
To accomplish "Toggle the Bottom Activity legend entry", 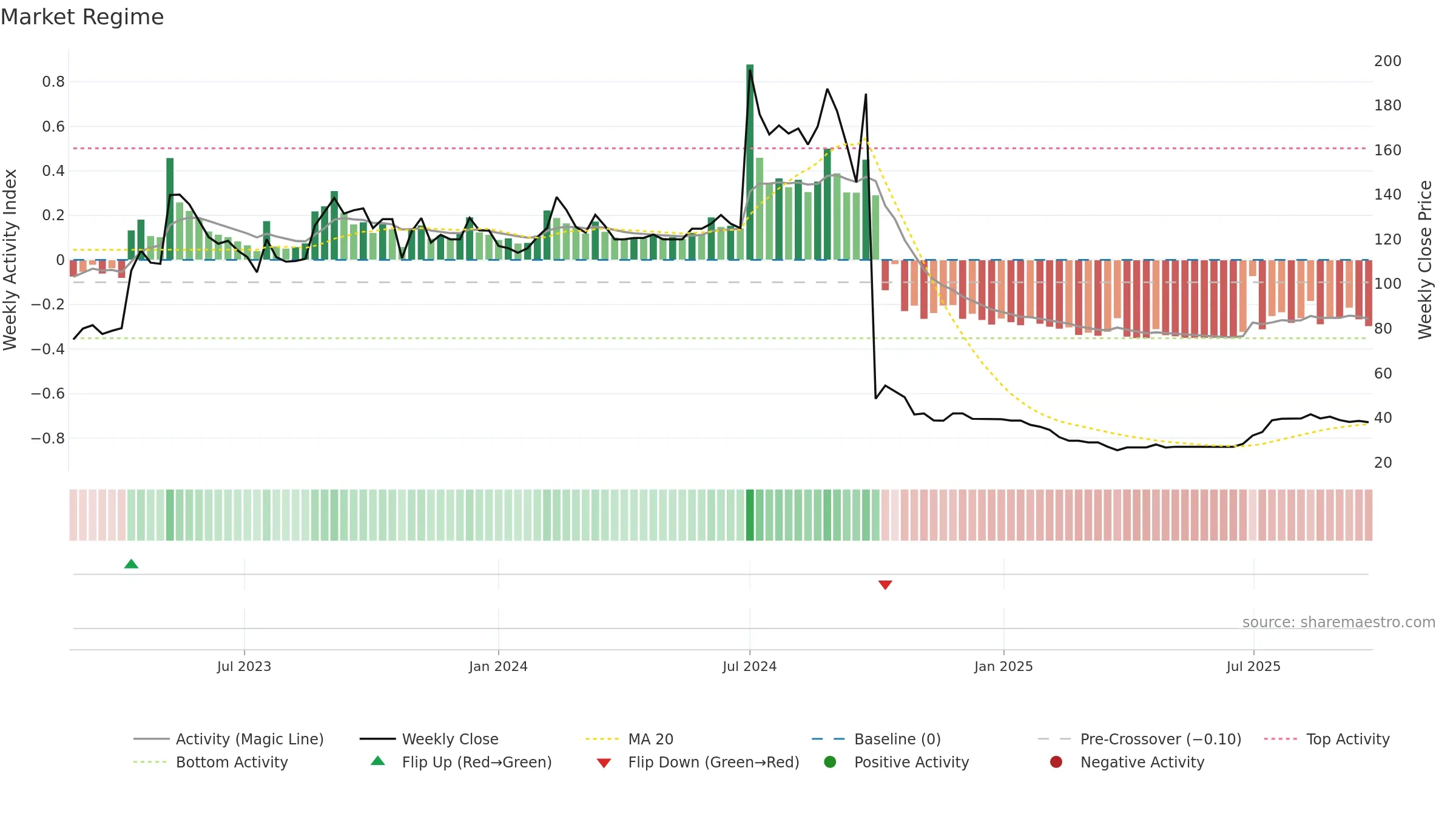I will (x=211, y=762).
